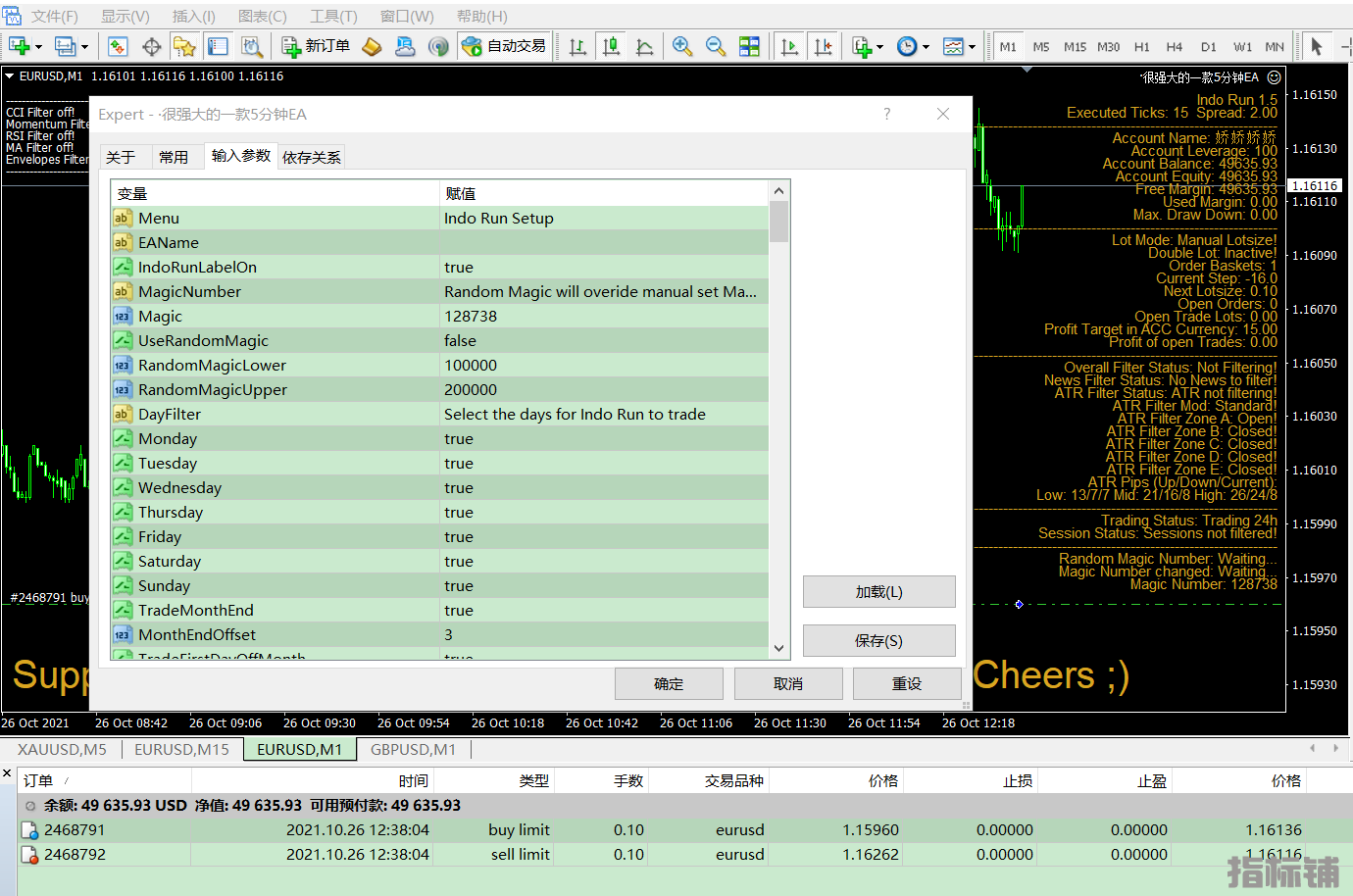Open the Market Watch window icon
Screen dimensions: 1353x896
118,46
